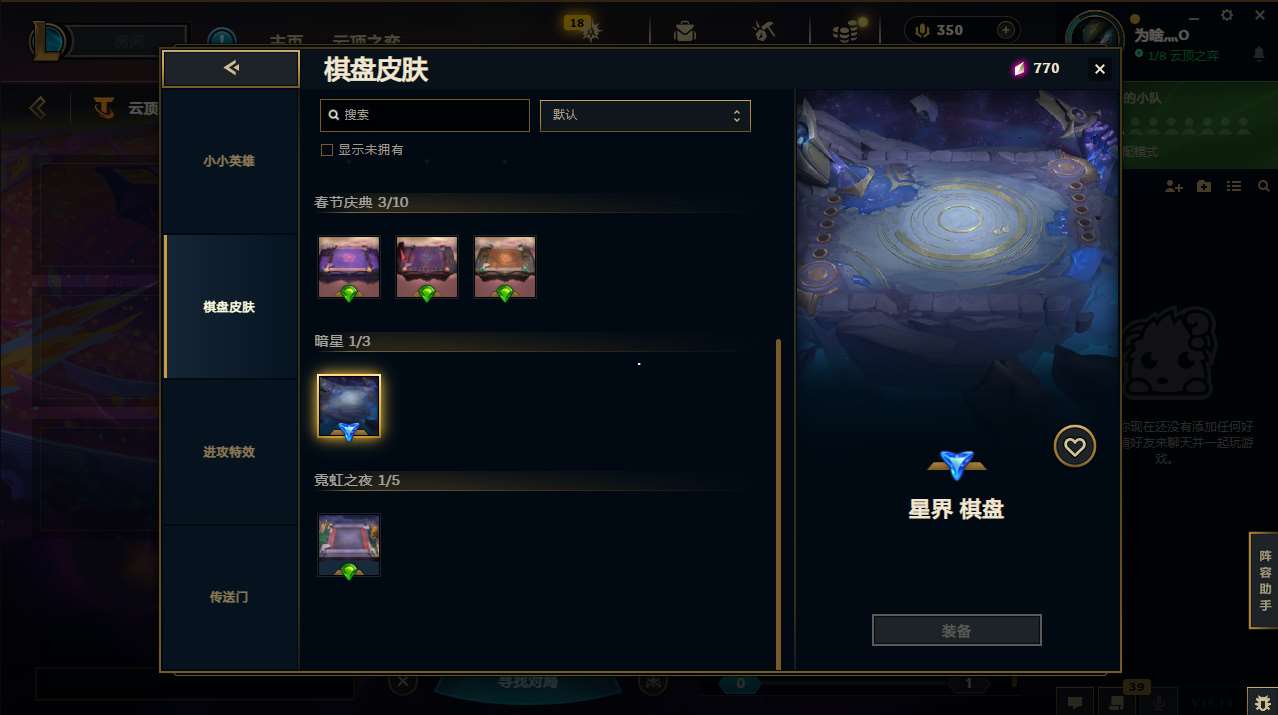Enable the 显示未拥有 checkbox
This screenshot has width=1278, height=715.
326,150
